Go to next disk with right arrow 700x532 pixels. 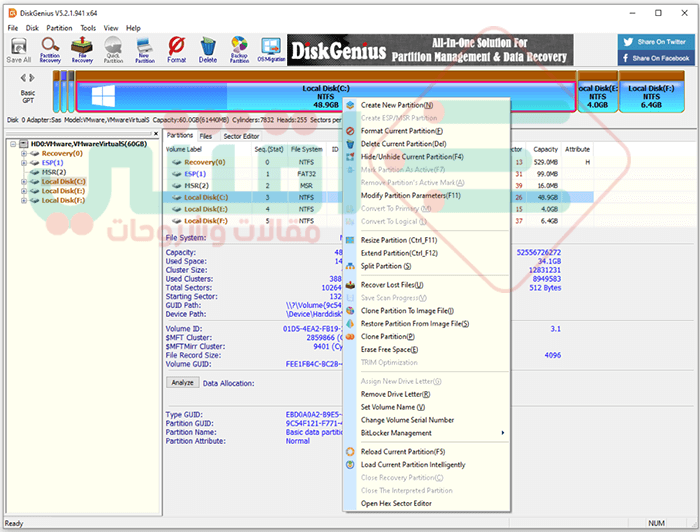(x=32, y=78)
